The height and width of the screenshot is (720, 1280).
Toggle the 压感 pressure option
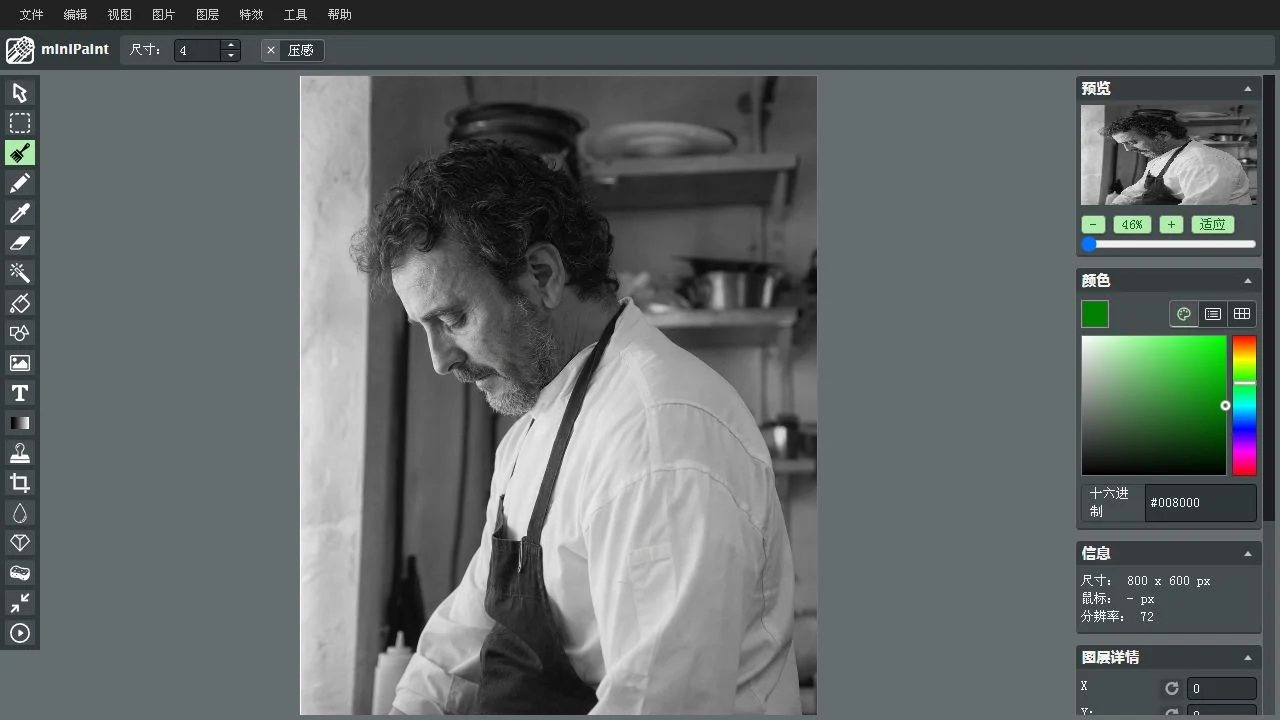click(293, 50)
